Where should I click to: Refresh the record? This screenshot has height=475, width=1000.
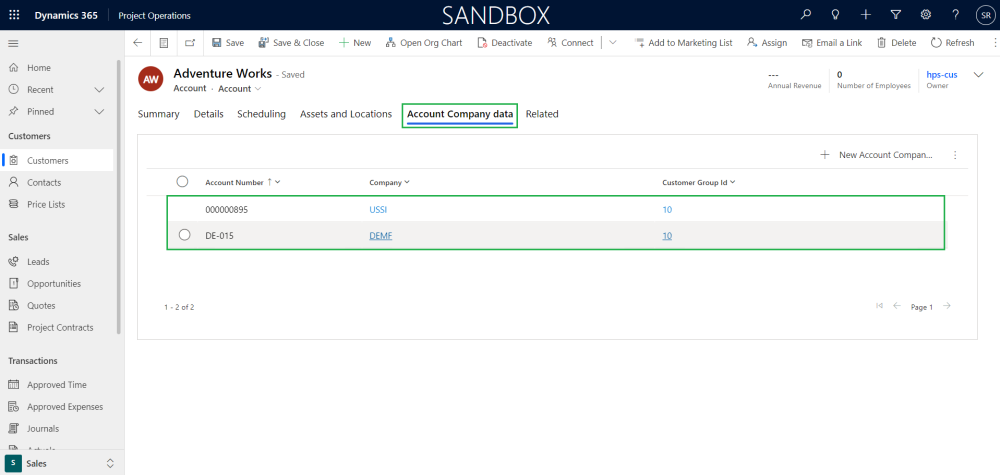(953, 43)
